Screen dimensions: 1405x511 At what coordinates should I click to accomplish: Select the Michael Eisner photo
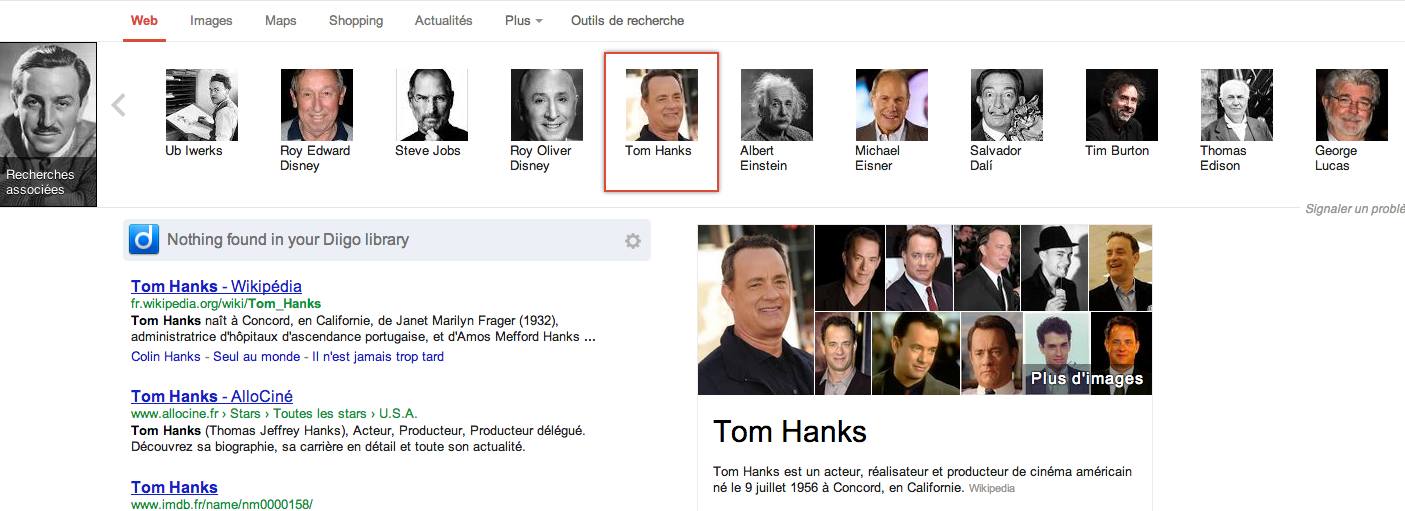(892, 105)
